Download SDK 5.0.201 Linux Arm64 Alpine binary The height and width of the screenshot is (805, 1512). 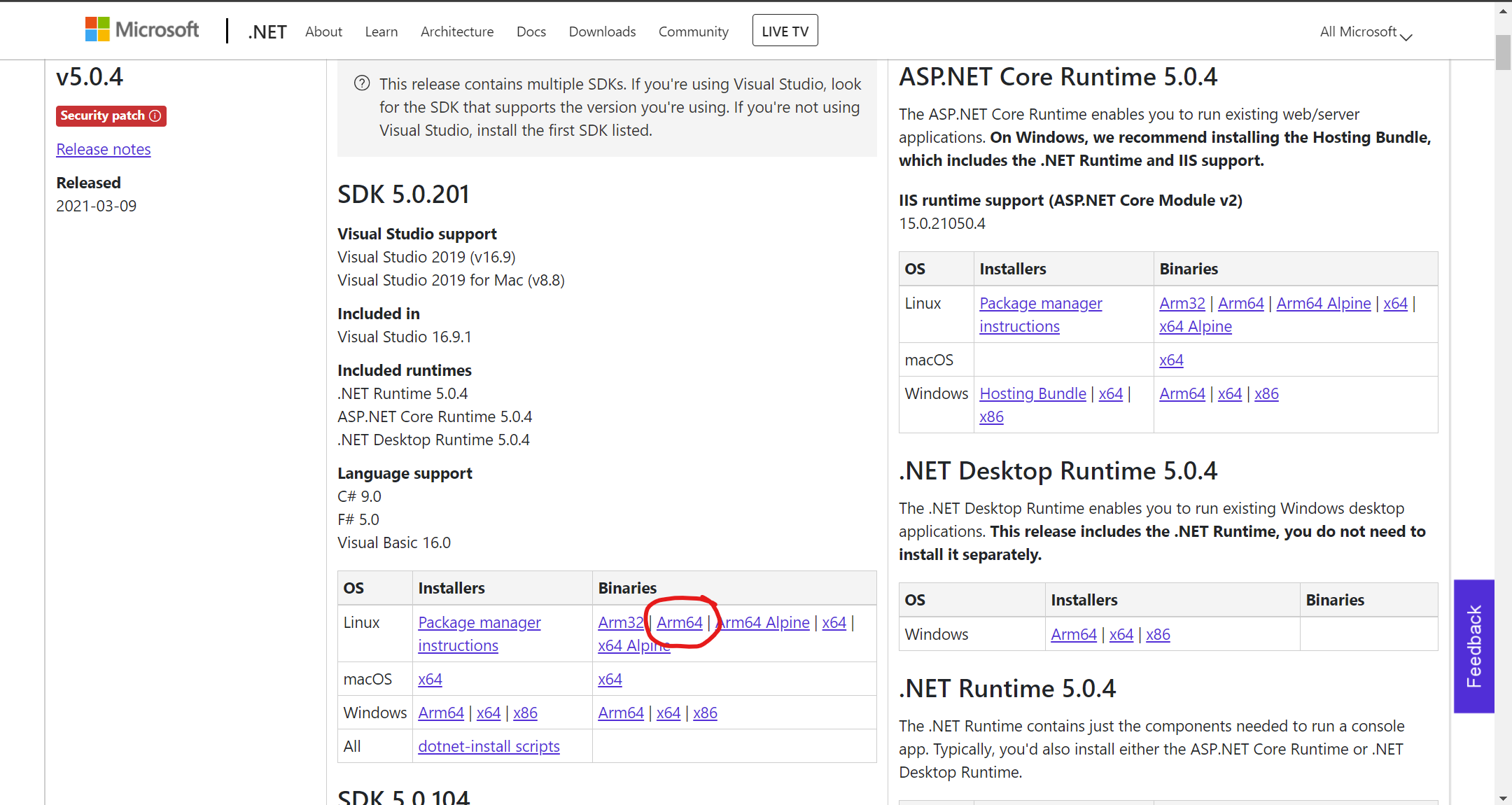tap(764, 622)
